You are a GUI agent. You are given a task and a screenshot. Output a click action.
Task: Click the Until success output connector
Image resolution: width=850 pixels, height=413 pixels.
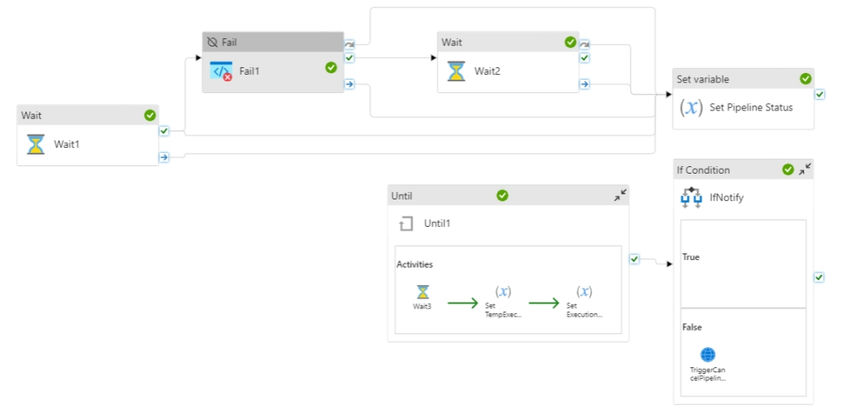click(x=634, y=260)
